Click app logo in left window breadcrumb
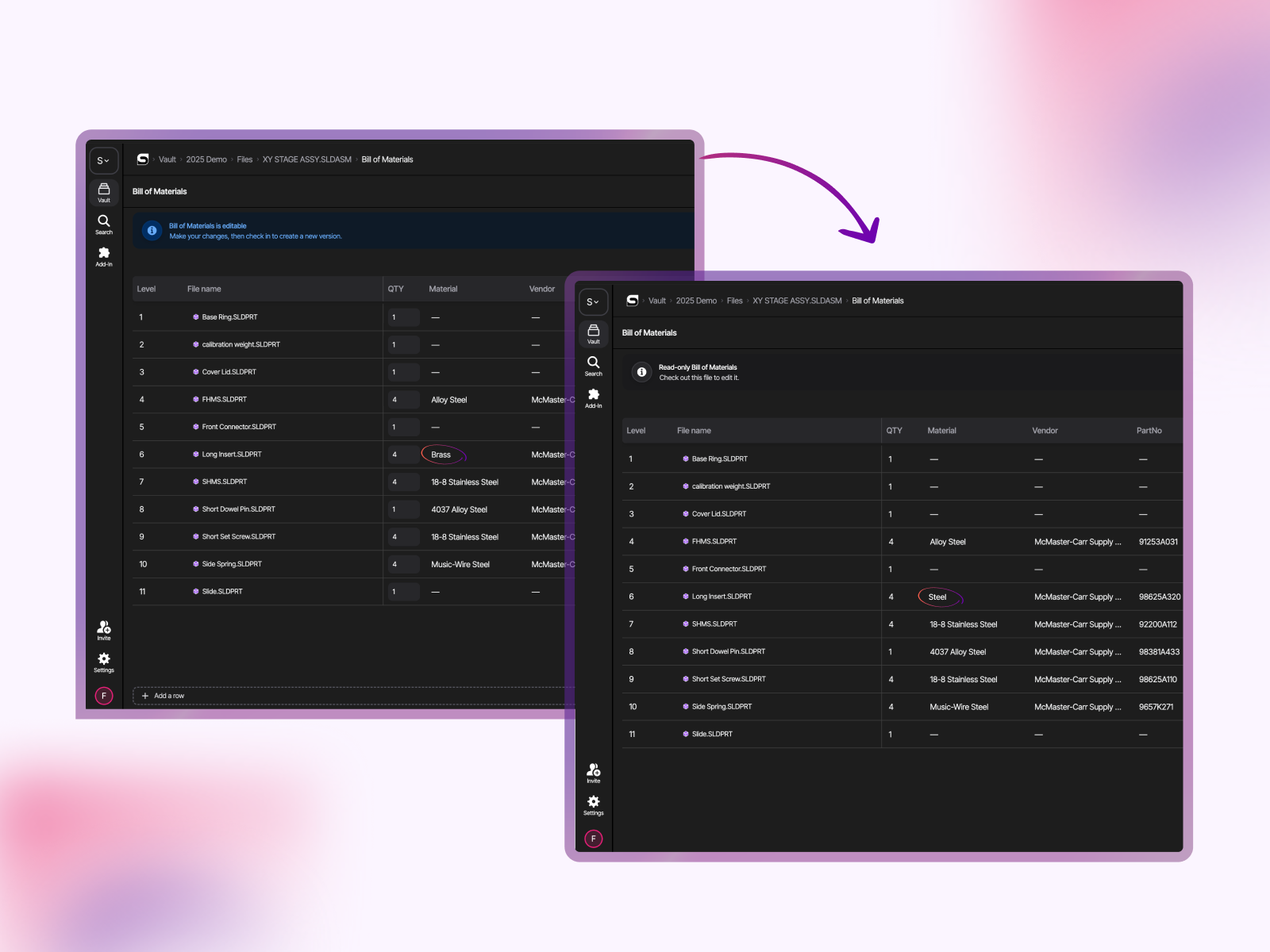1270x952 pixels. (x=143, y=159)
